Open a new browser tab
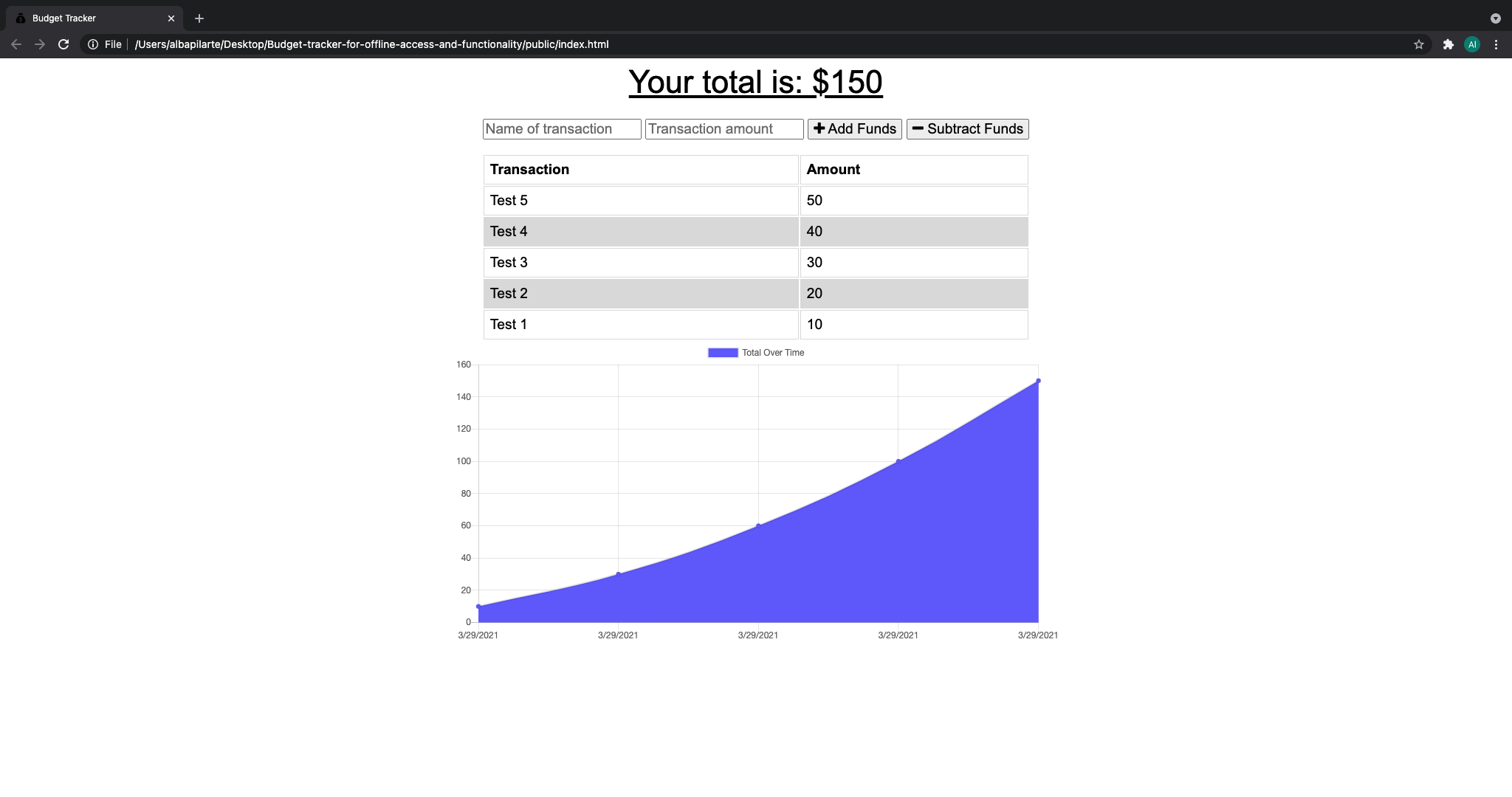 [x=199, y=18]
